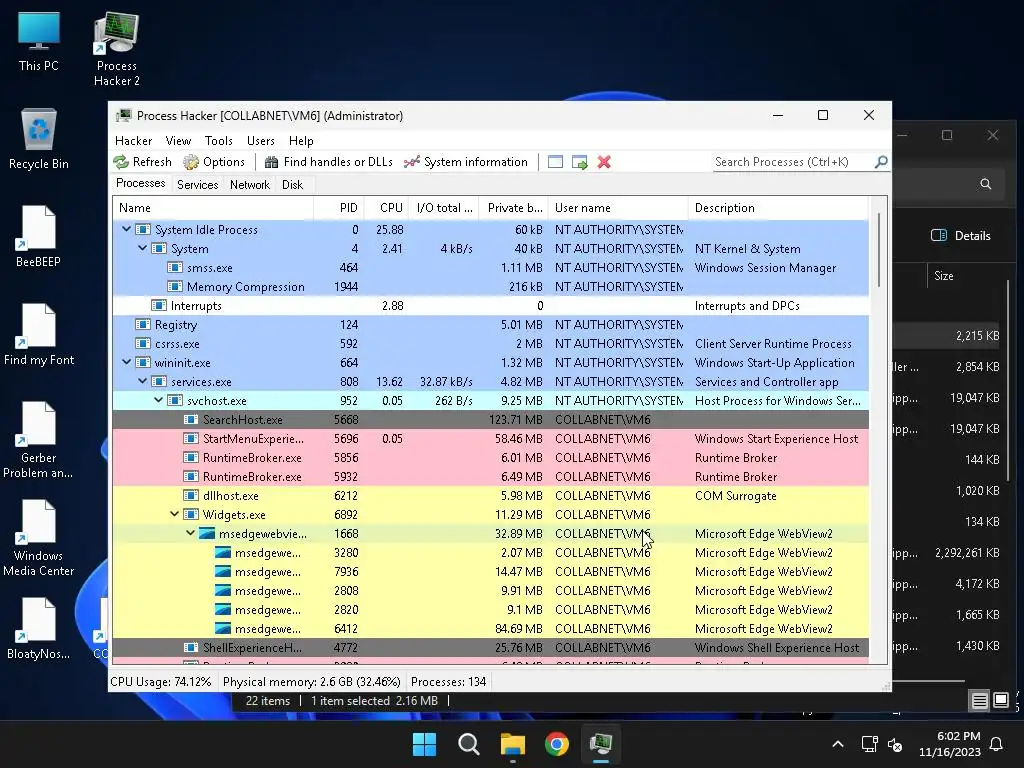
Task: Select the csrss.exe process row
Action: click(490, 344)
